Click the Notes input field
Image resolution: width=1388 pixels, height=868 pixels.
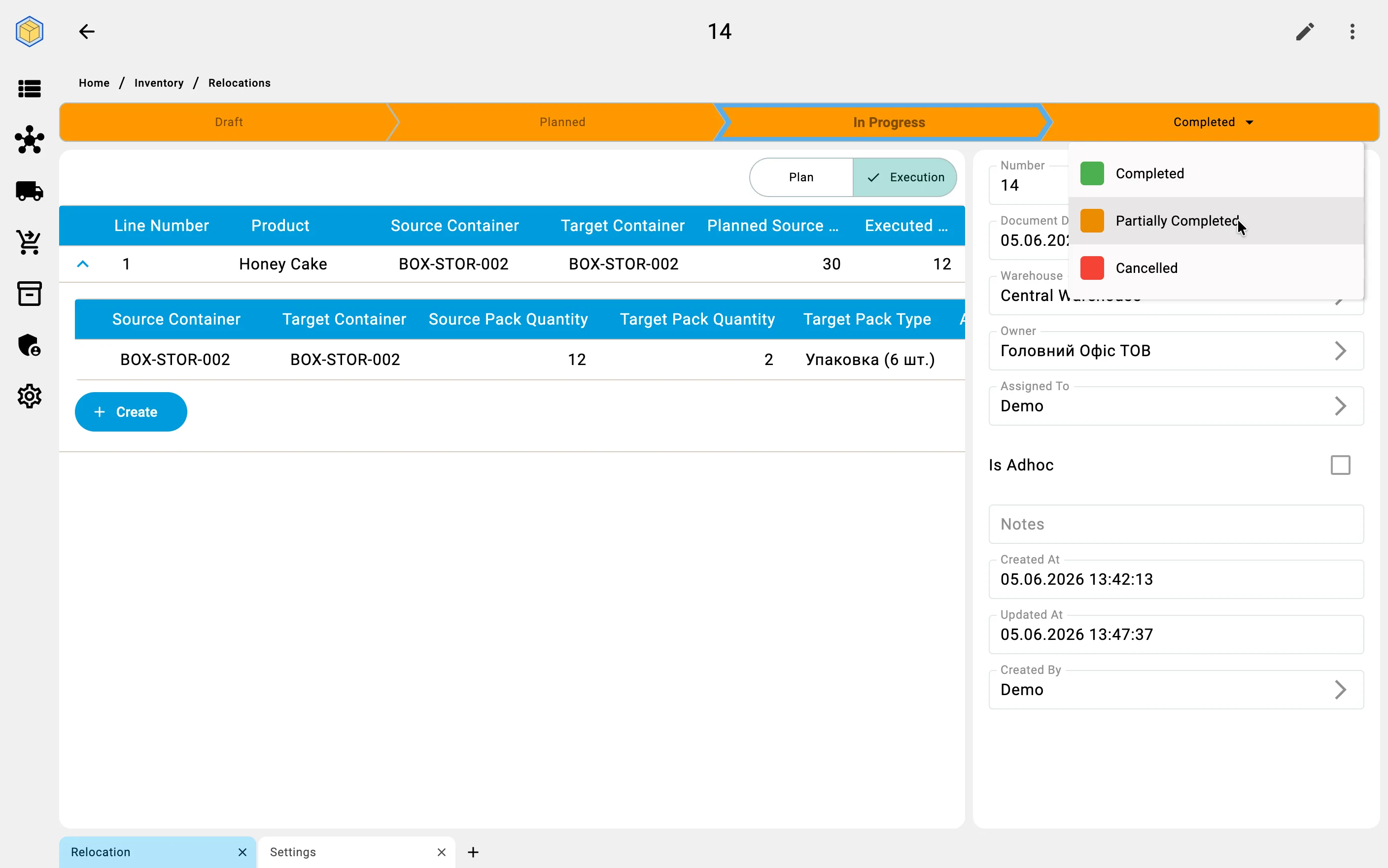click(x=1176, y=524)
